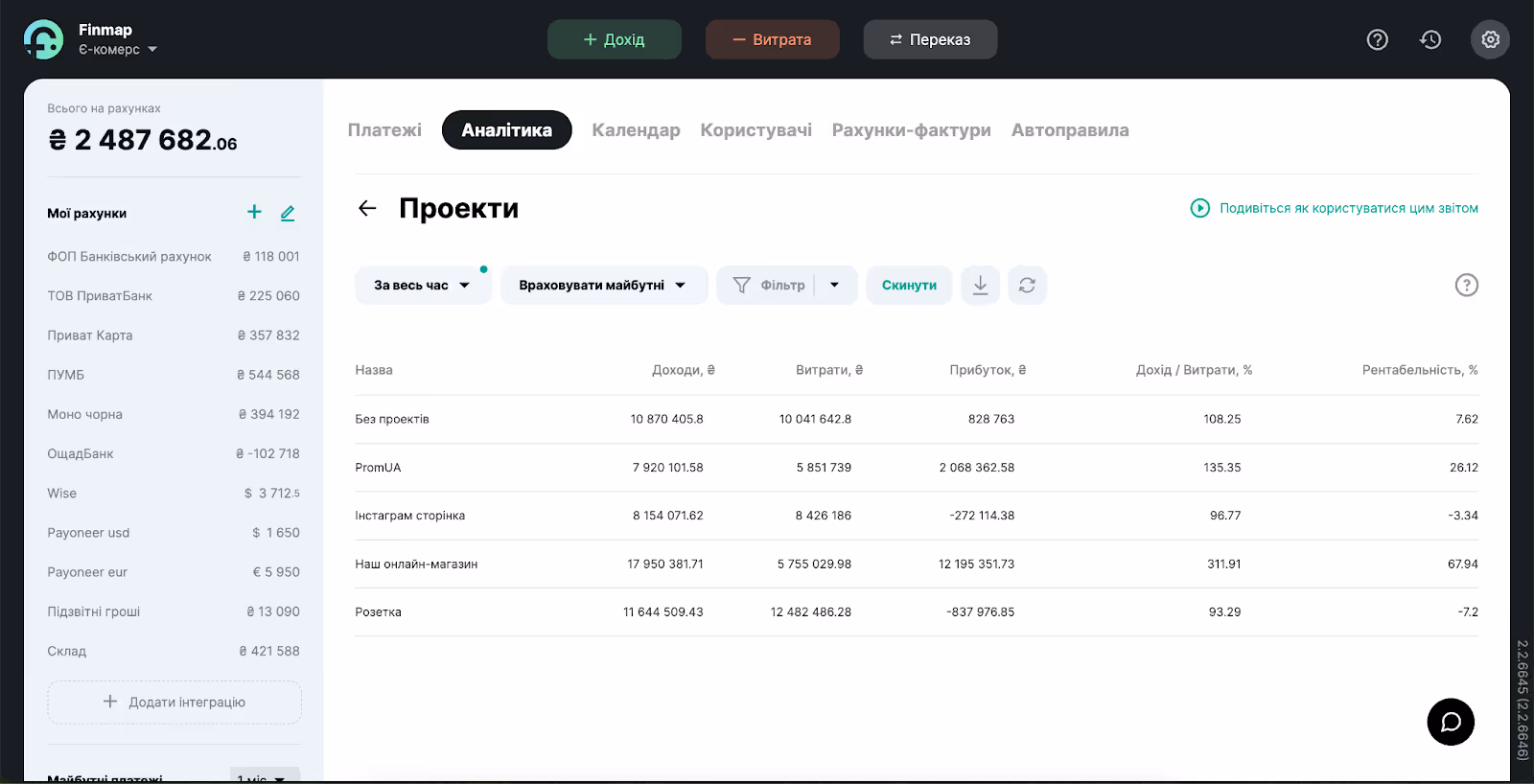Sort by Назва column header
Viewport: 1534px width, 784px height.
[x=374, y=370]
